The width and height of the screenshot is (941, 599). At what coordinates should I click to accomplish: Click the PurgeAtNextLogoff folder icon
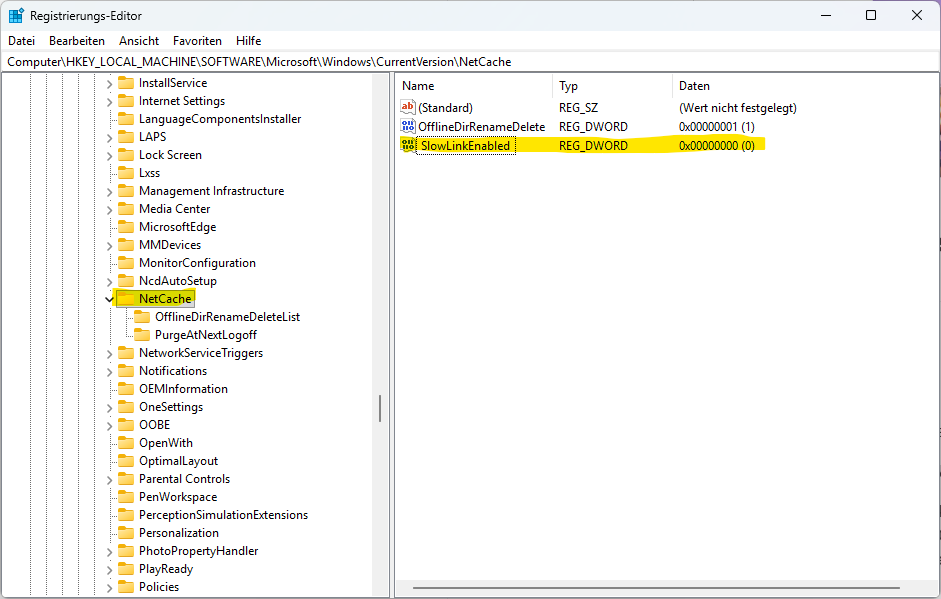click(x=142, y=335)
